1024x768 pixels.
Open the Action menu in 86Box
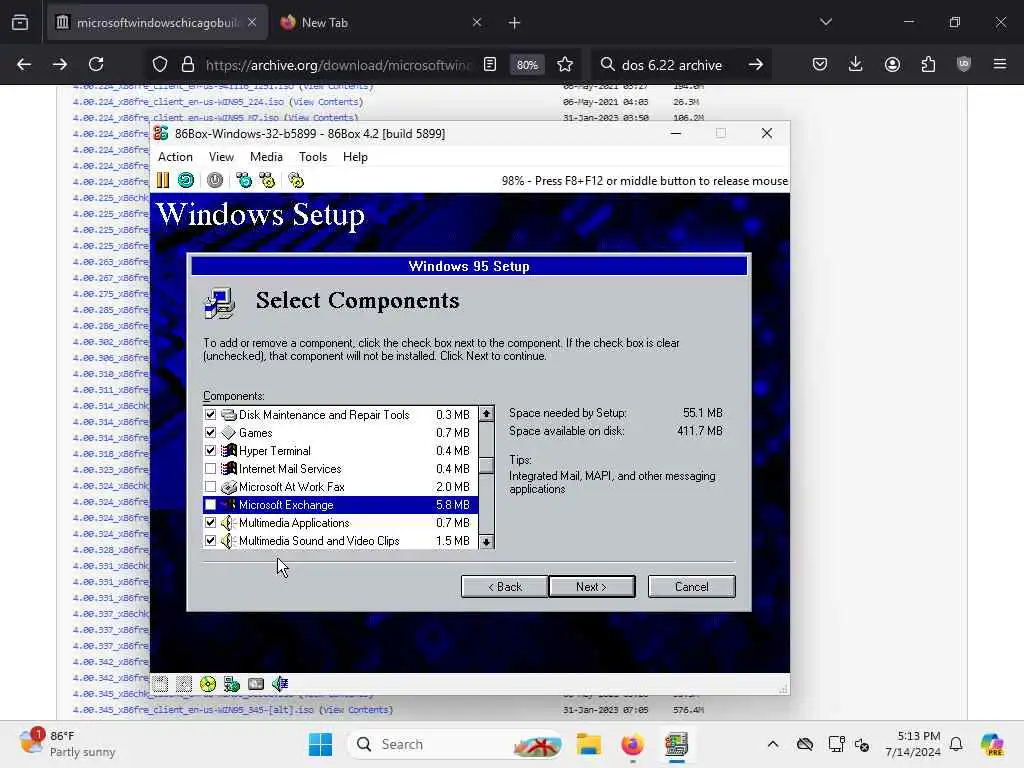(175, 157)
